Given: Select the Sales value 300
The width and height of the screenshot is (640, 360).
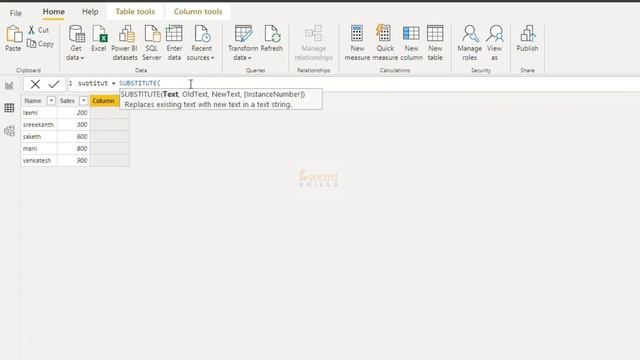Looking at the screenshot, I should [x=73, y=124].
